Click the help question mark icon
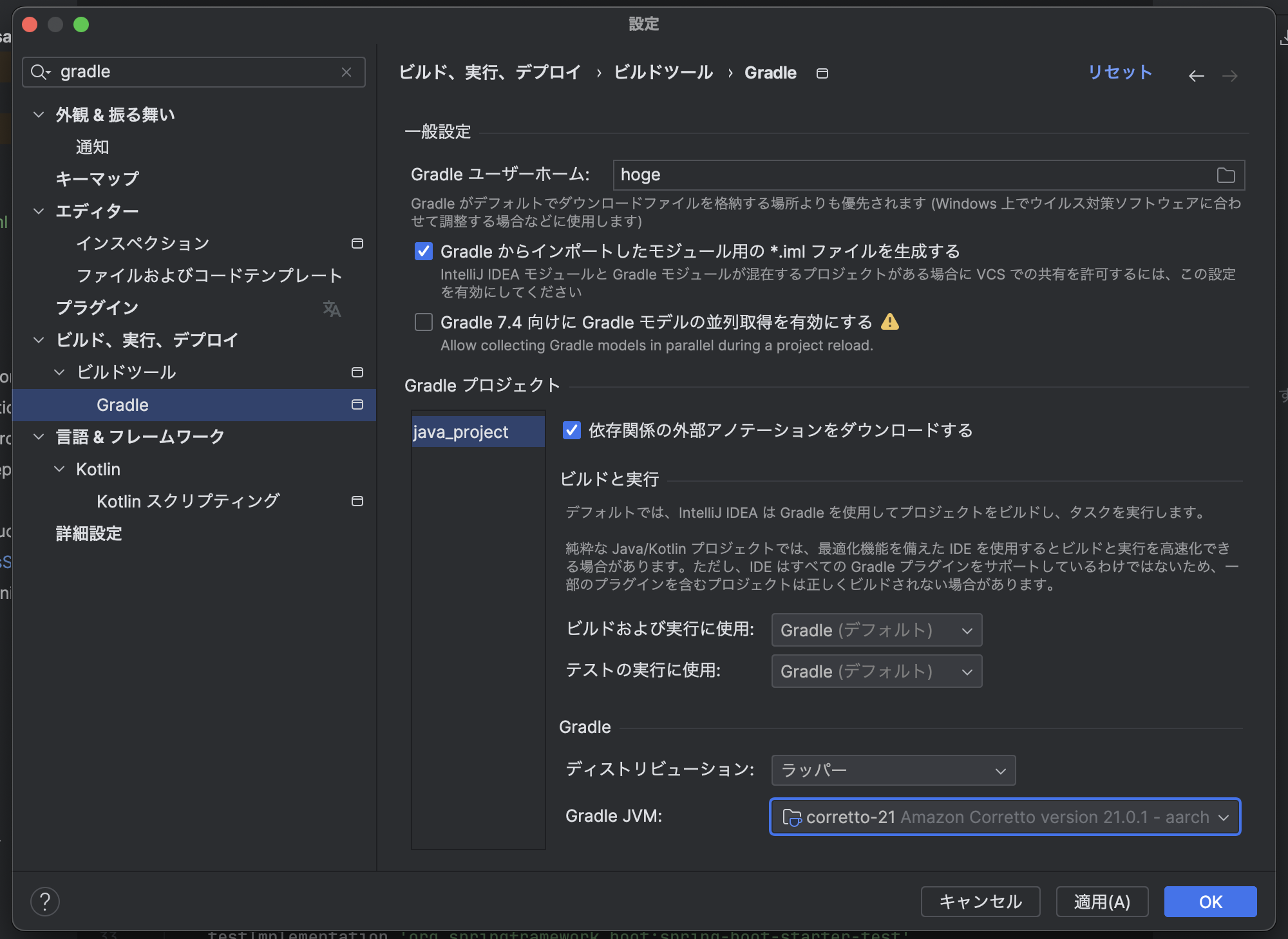Image resolution: width=1288 pixels, height=939 pixels. pyautogui.click(x=45, y=902)
